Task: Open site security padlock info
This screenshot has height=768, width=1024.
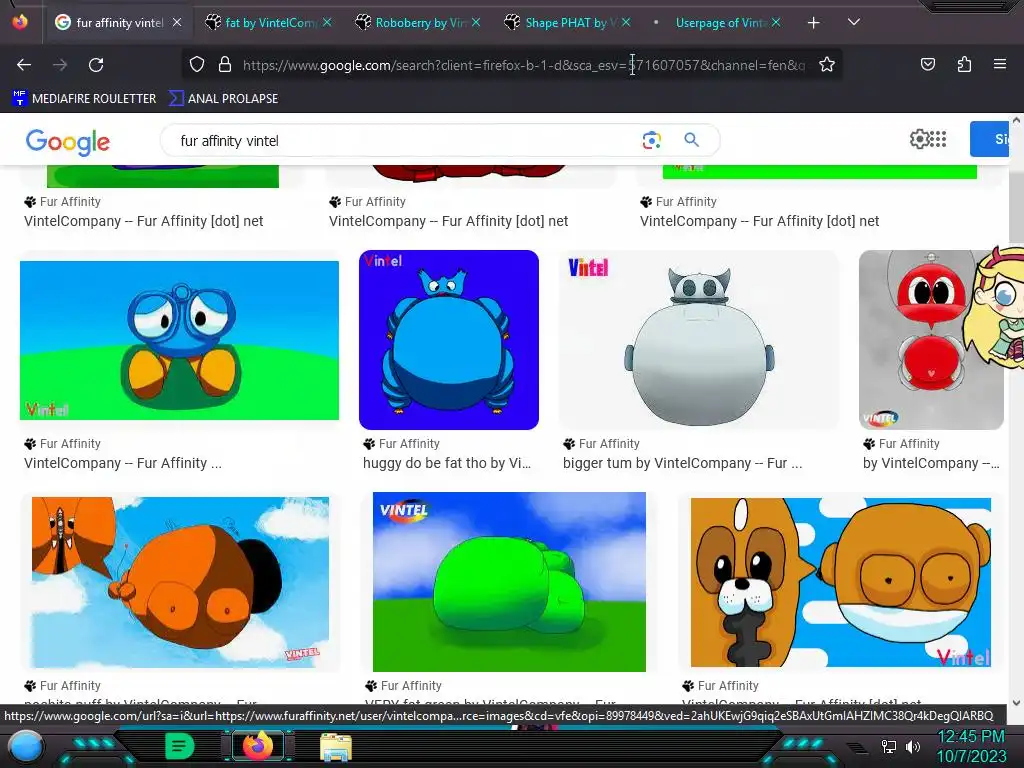Action: click(x=225, y=65)
